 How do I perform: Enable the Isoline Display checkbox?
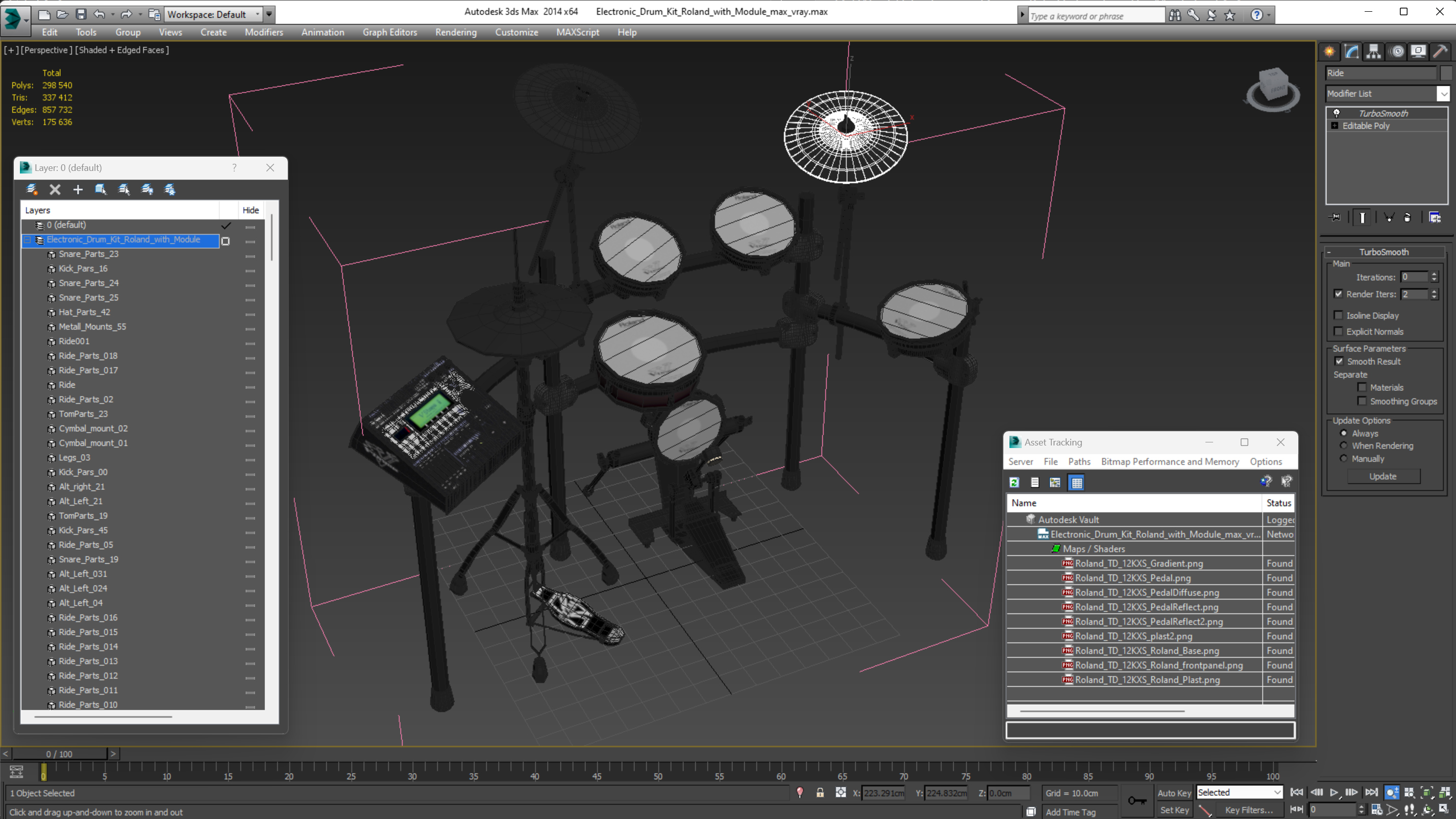[x=1338, y=315]
